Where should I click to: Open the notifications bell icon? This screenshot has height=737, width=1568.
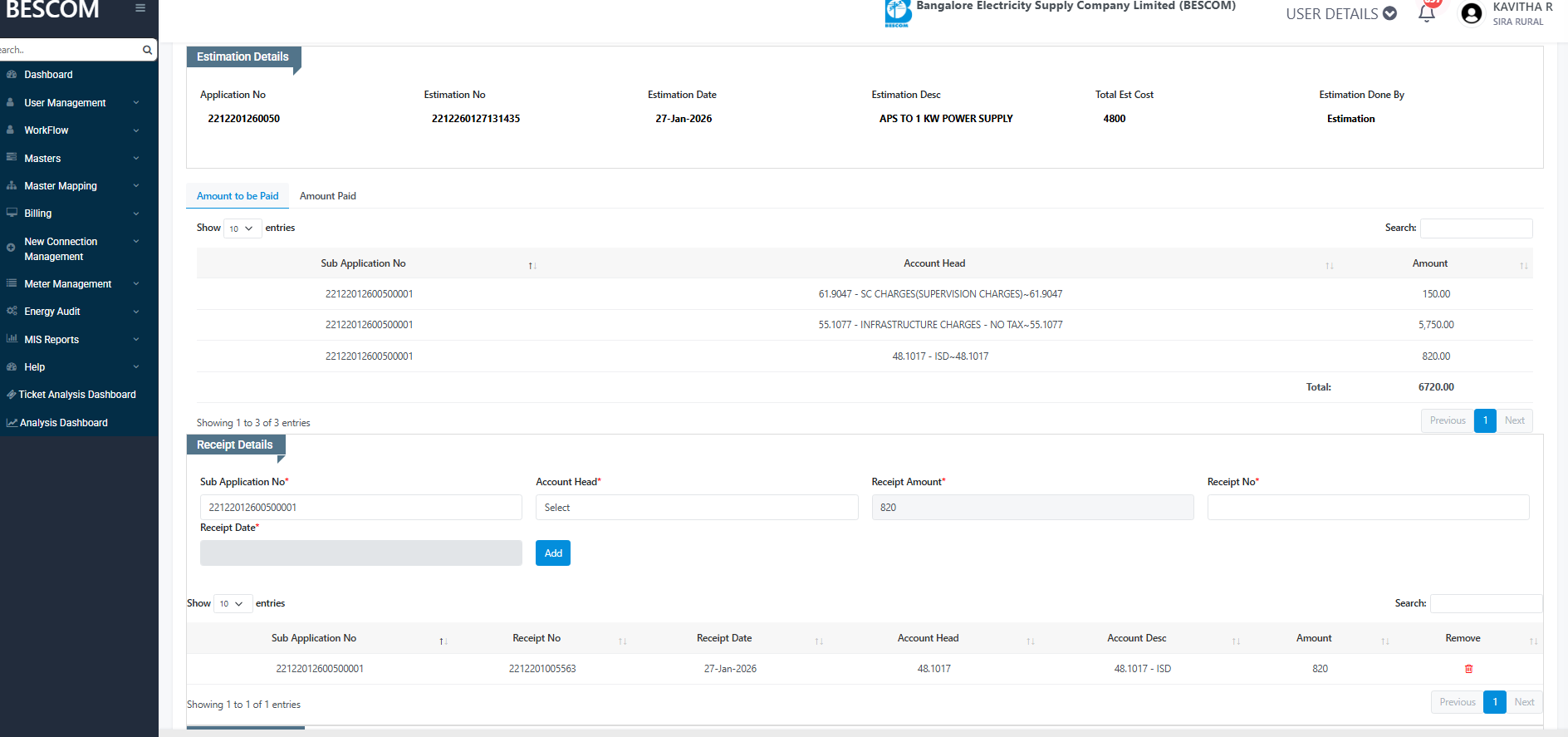click(x=1427, y=13)
